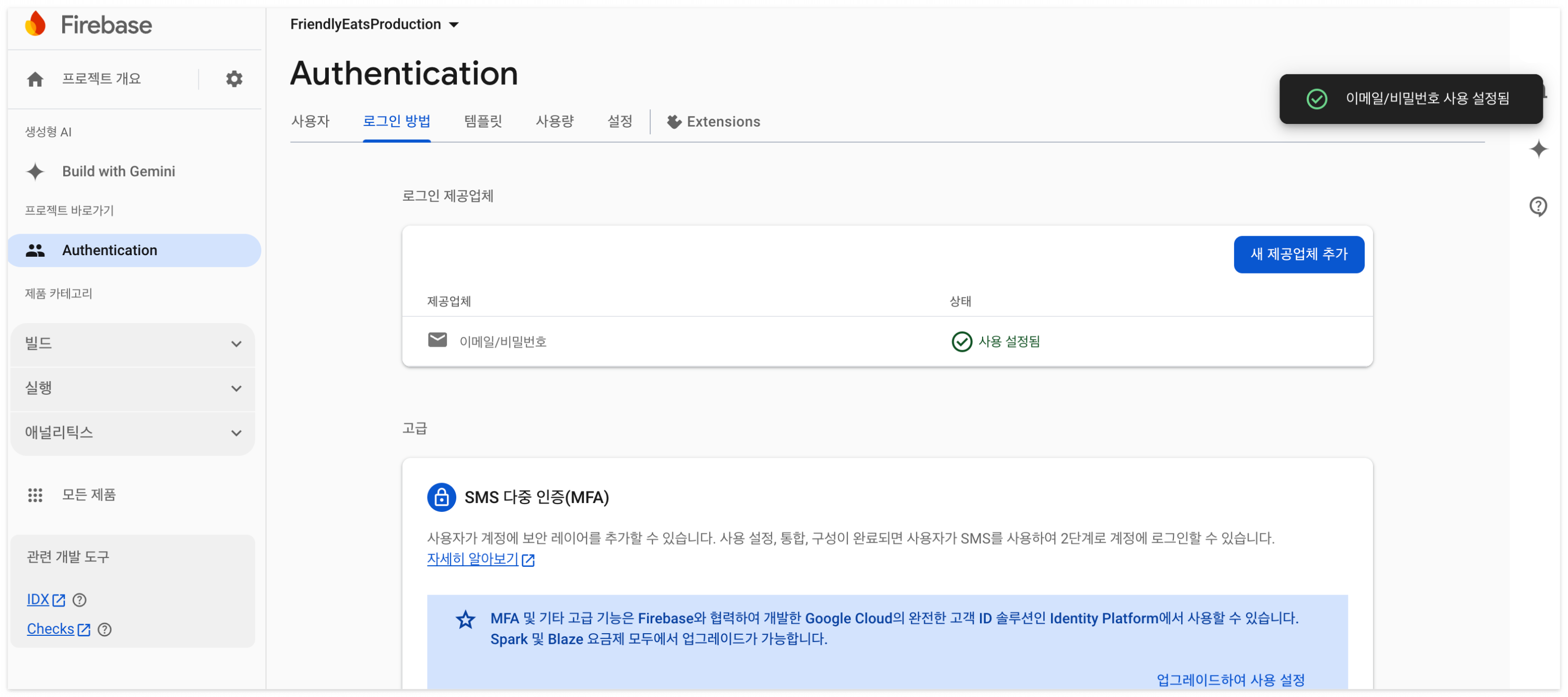Select the 이메일/비밀번호 provider row
The image size is (1568, 697).
click(503, 341)
